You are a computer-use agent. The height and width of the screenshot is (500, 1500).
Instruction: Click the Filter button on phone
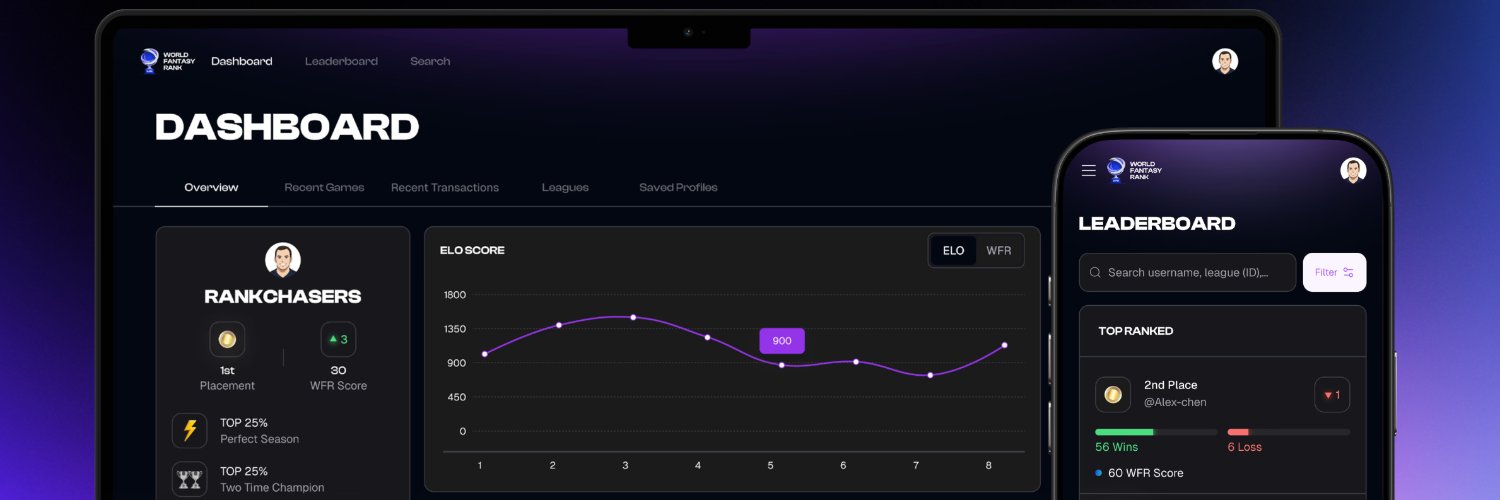coord(1334,272)
